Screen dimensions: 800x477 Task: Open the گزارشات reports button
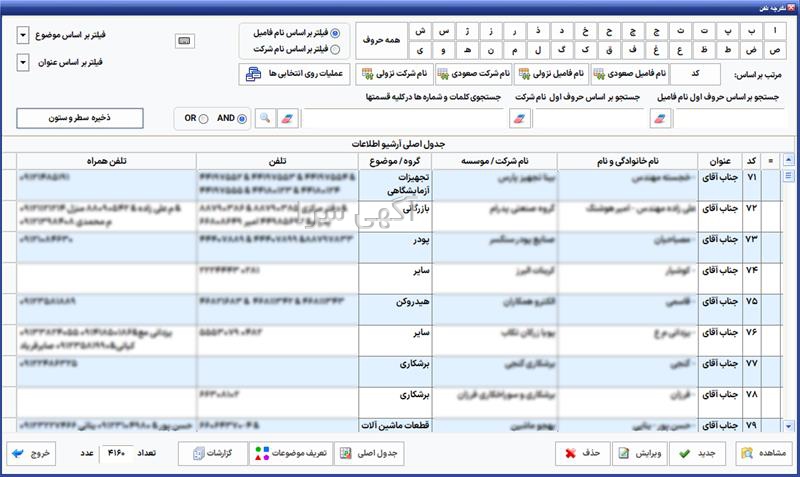click(x=213, y=453)
